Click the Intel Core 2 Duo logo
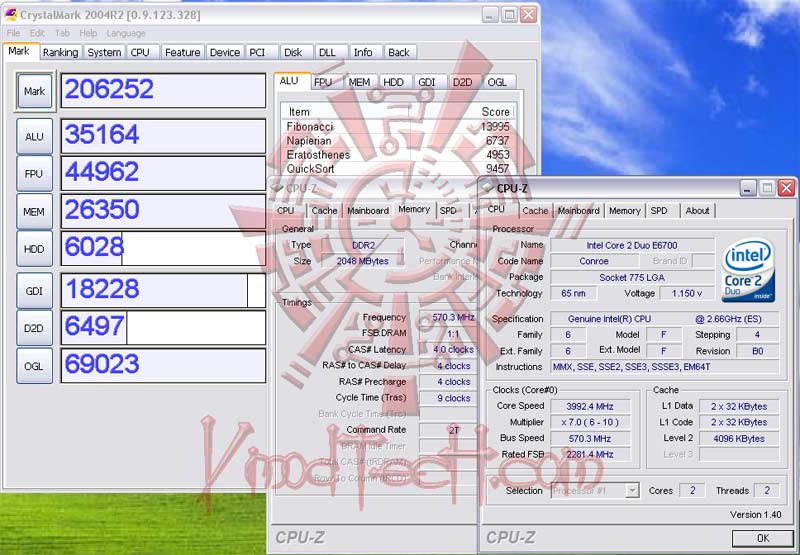This screenshot has width=800, height=555. click(x=748, y=270)
